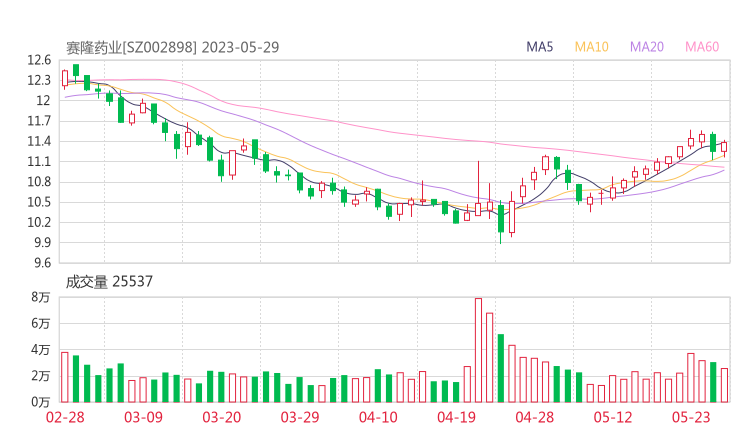The image size is (740, 440).
Task: Click the 05-23 date axis label
Action: pyautogui.click(x=691, y=417)
